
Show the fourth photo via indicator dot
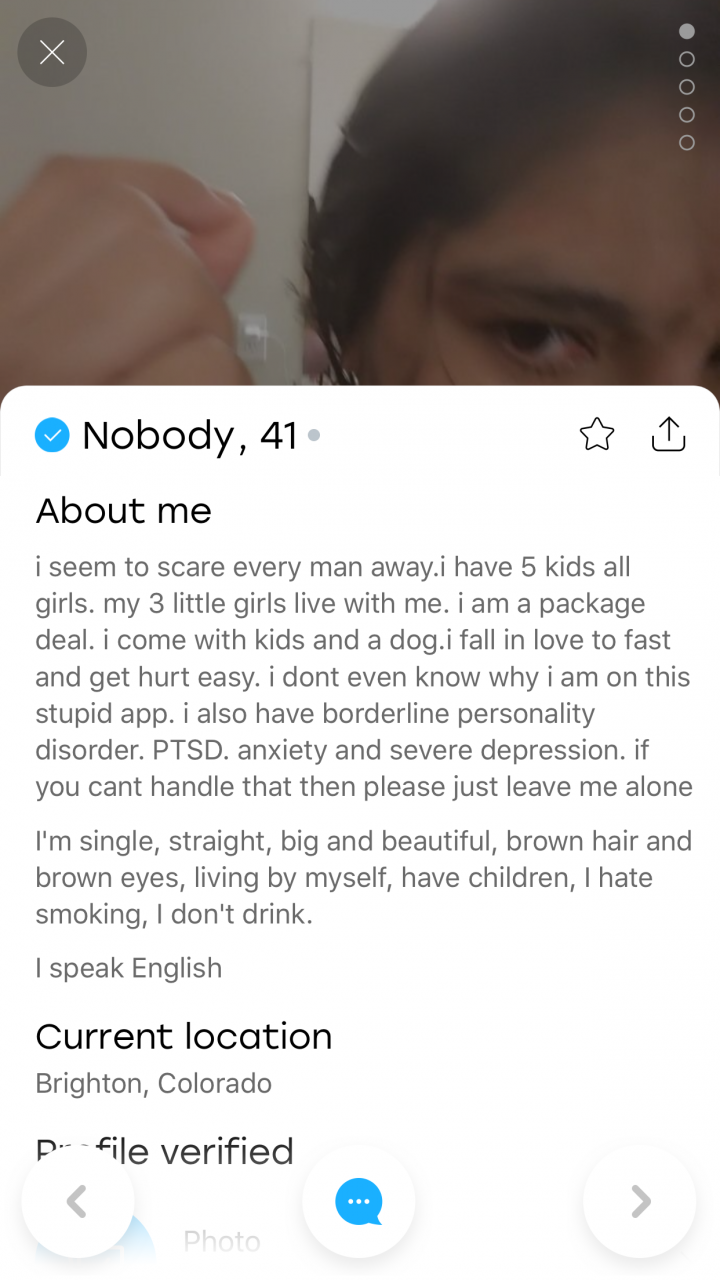pyautogui.click(x=687, y=115)
